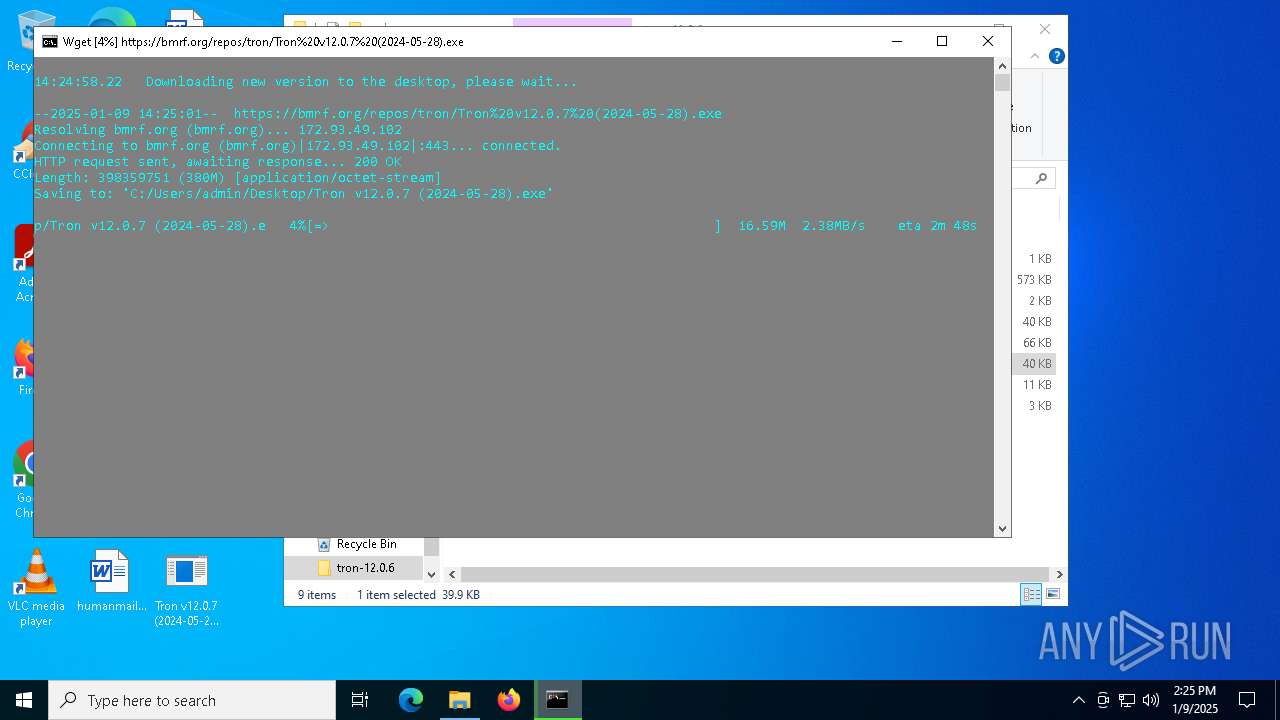Open Windows Start menu
This screenshot has height=720, width=1280.
pos(24,700)
